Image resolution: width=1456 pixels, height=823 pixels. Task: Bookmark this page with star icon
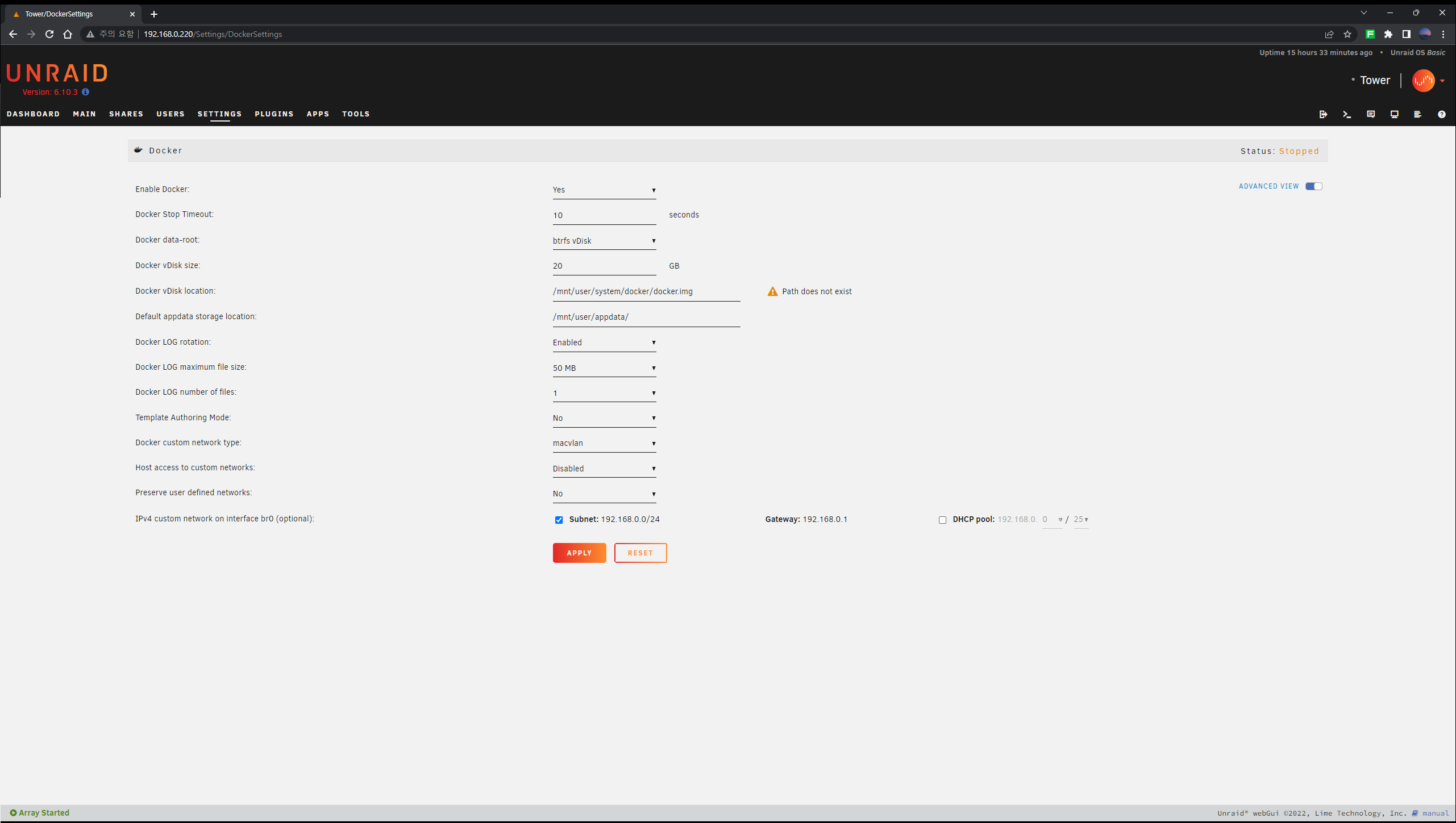(1347, 34)
